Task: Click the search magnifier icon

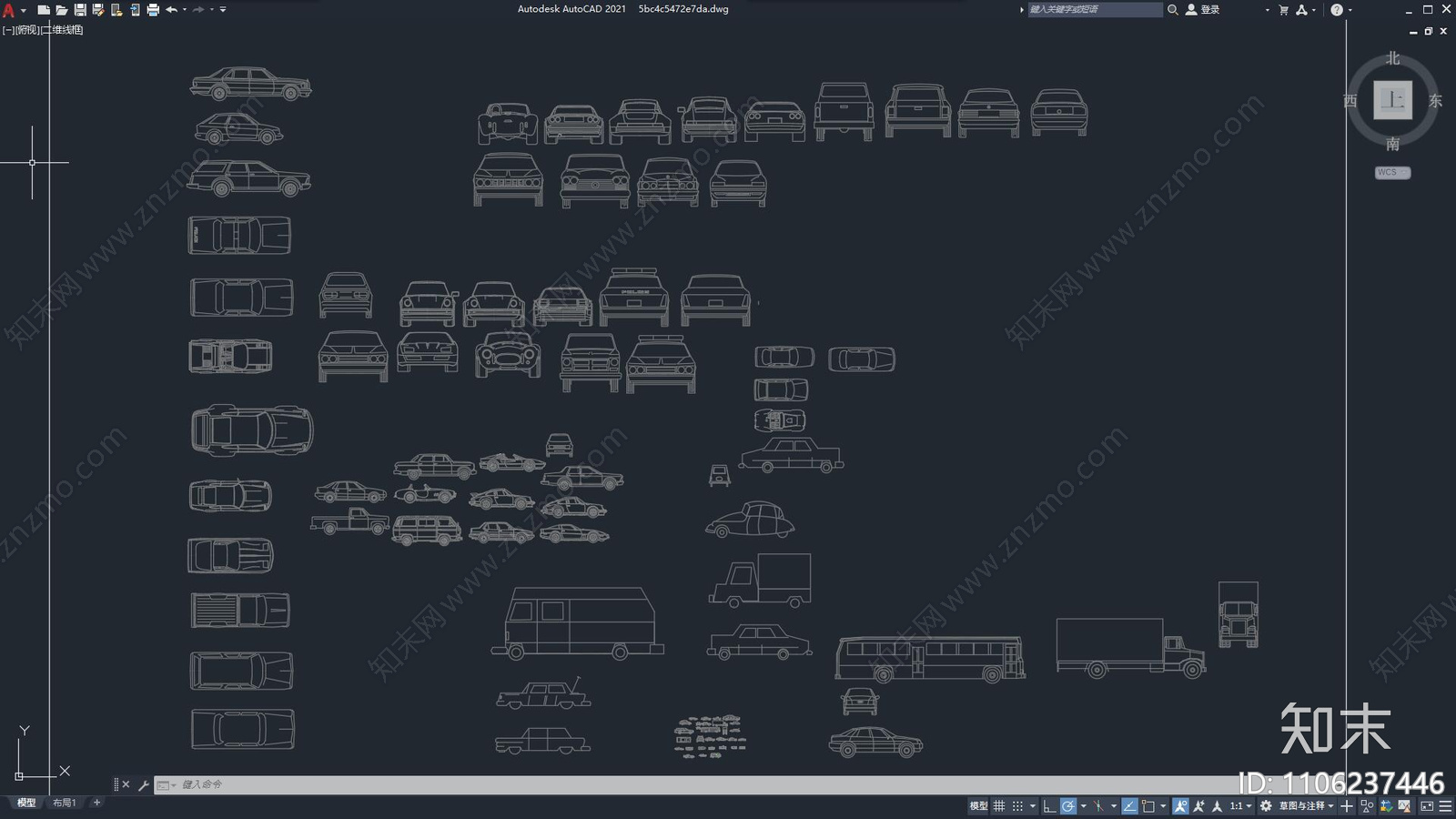Action: pos(1173,9)
